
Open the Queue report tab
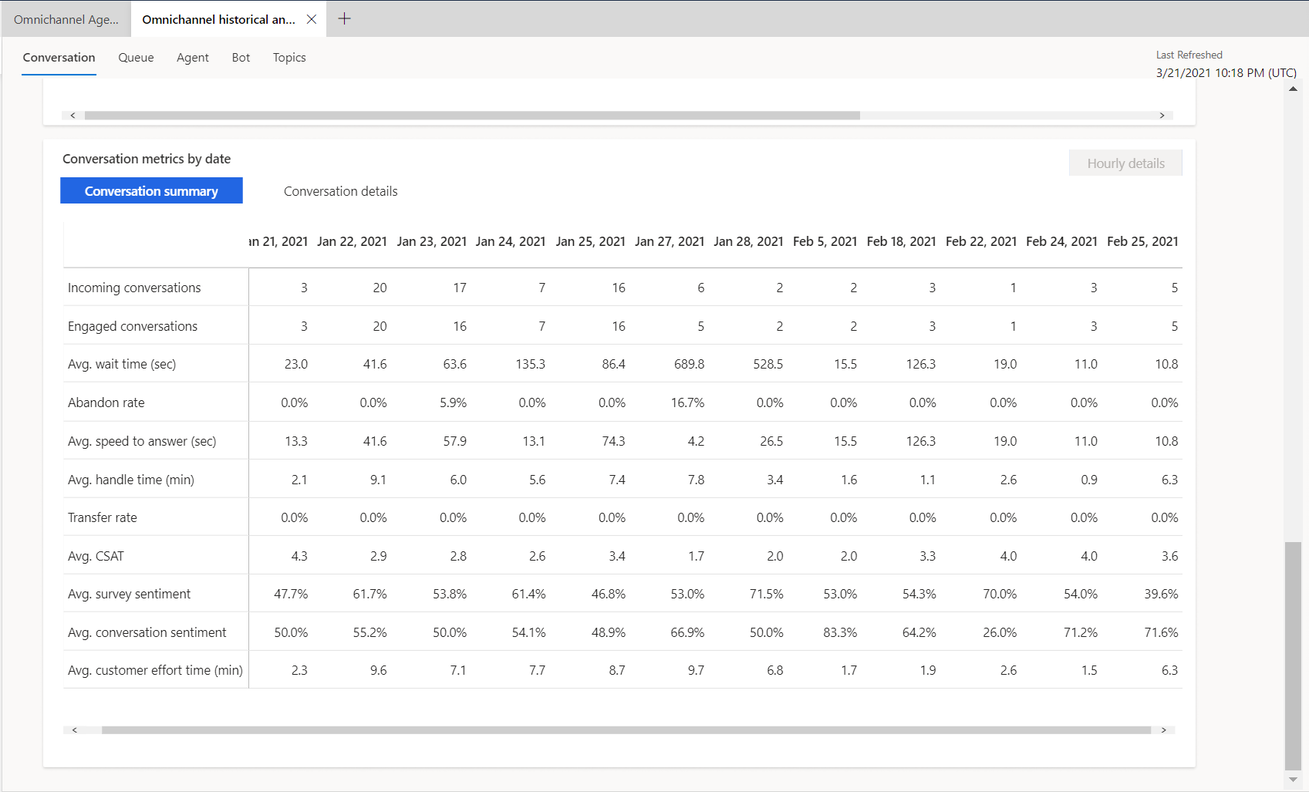click(136, 58)
